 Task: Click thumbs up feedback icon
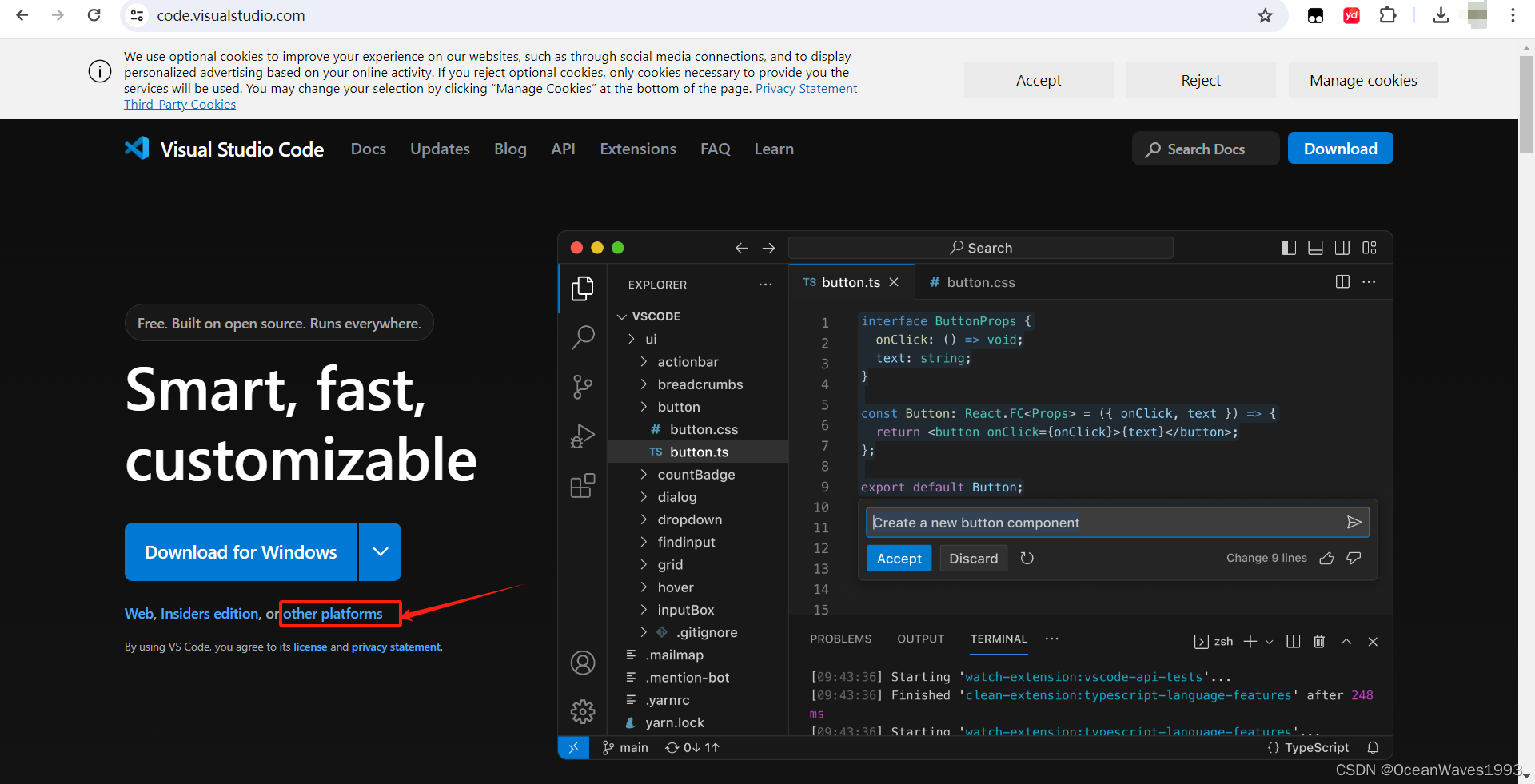pyautogui.click(x=1327, y=558)
